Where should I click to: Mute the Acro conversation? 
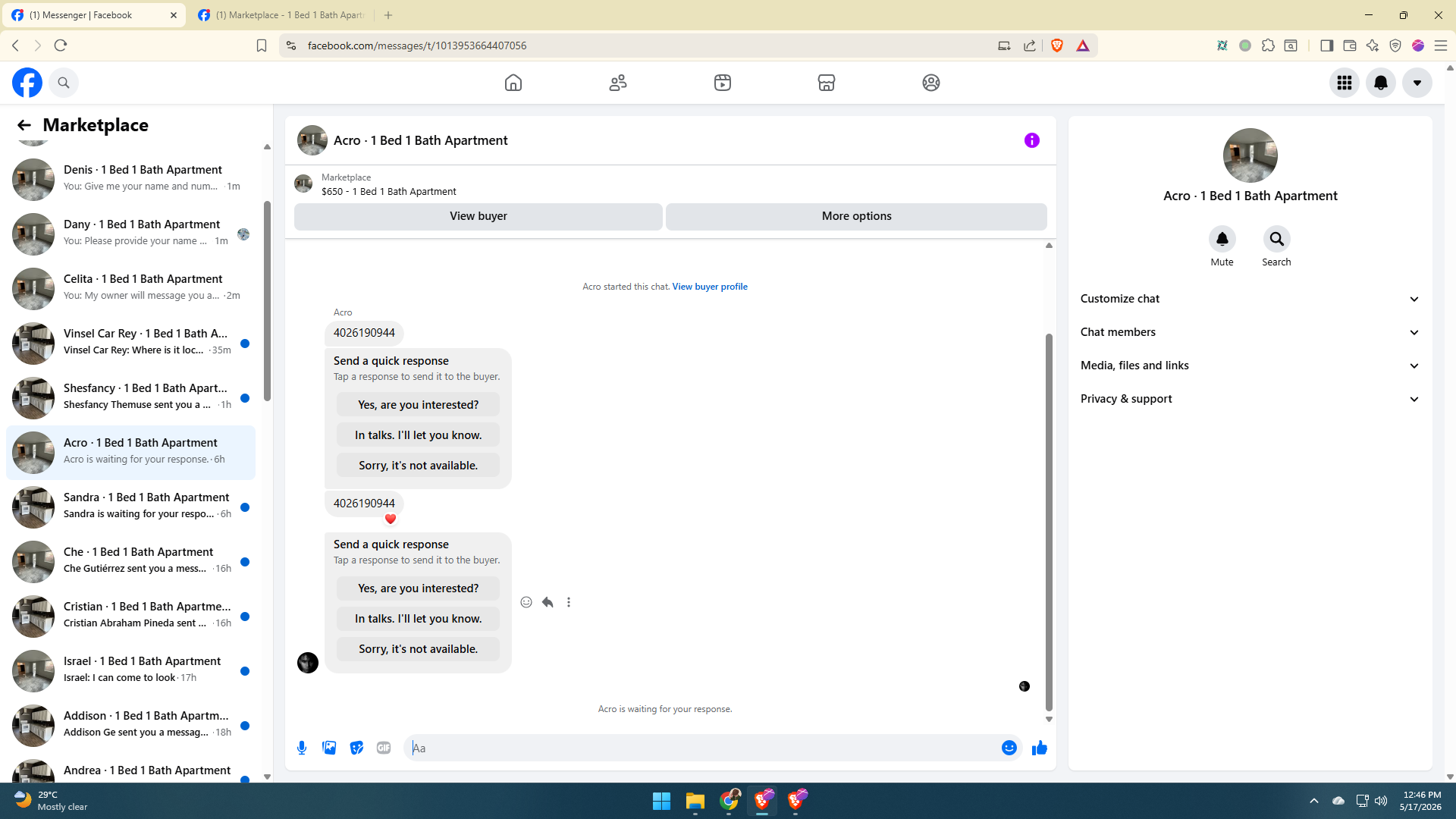[1222, 240]
